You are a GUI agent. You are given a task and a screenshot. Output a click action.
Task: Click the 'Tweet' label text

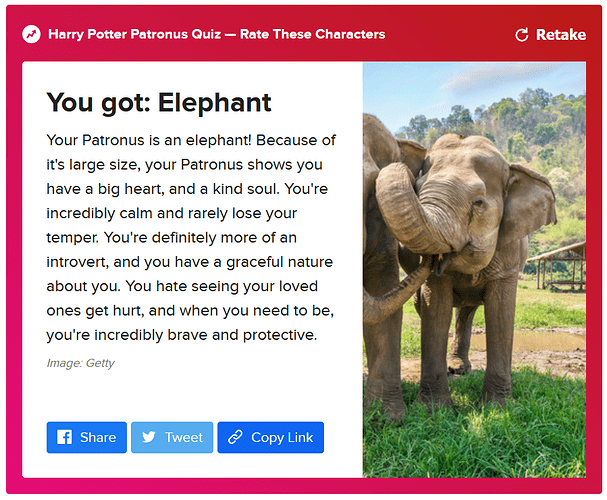pos(184,437)
